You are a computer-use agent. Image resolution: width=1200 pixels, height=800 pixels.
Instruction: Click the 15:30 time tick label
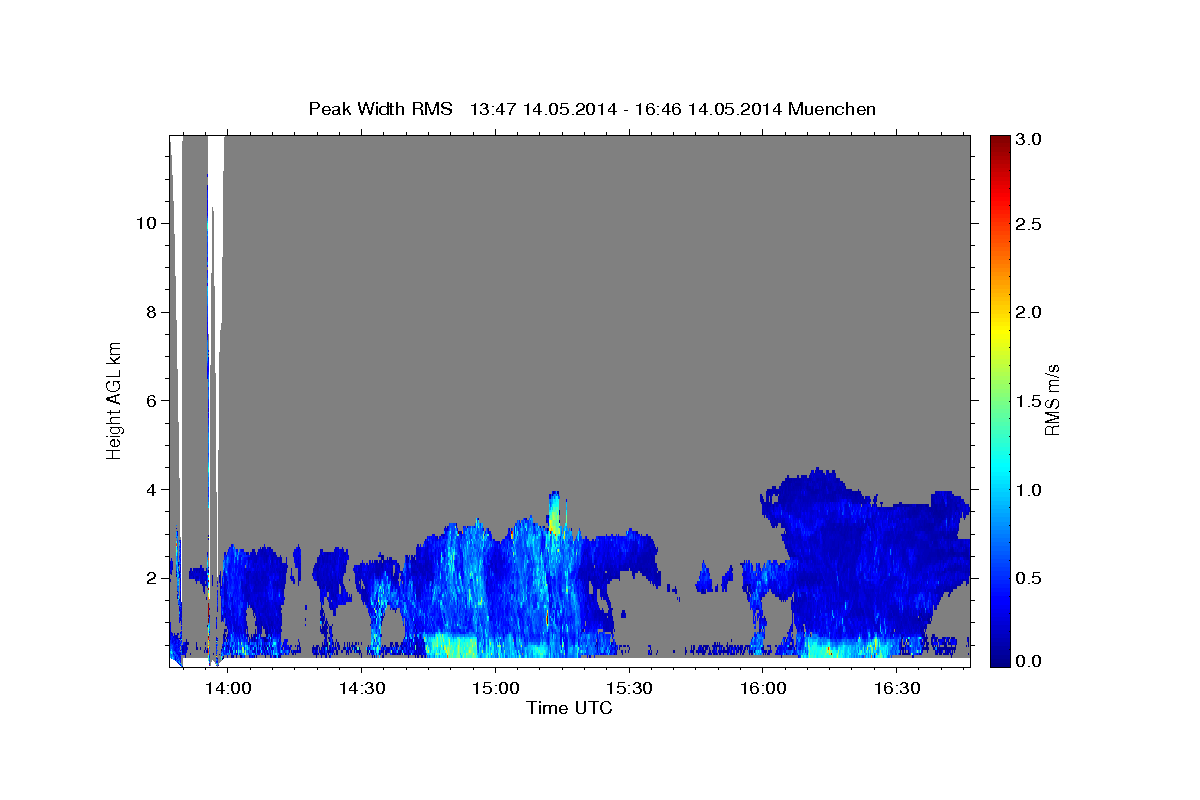pyautogui.click(x=629, y=689)
